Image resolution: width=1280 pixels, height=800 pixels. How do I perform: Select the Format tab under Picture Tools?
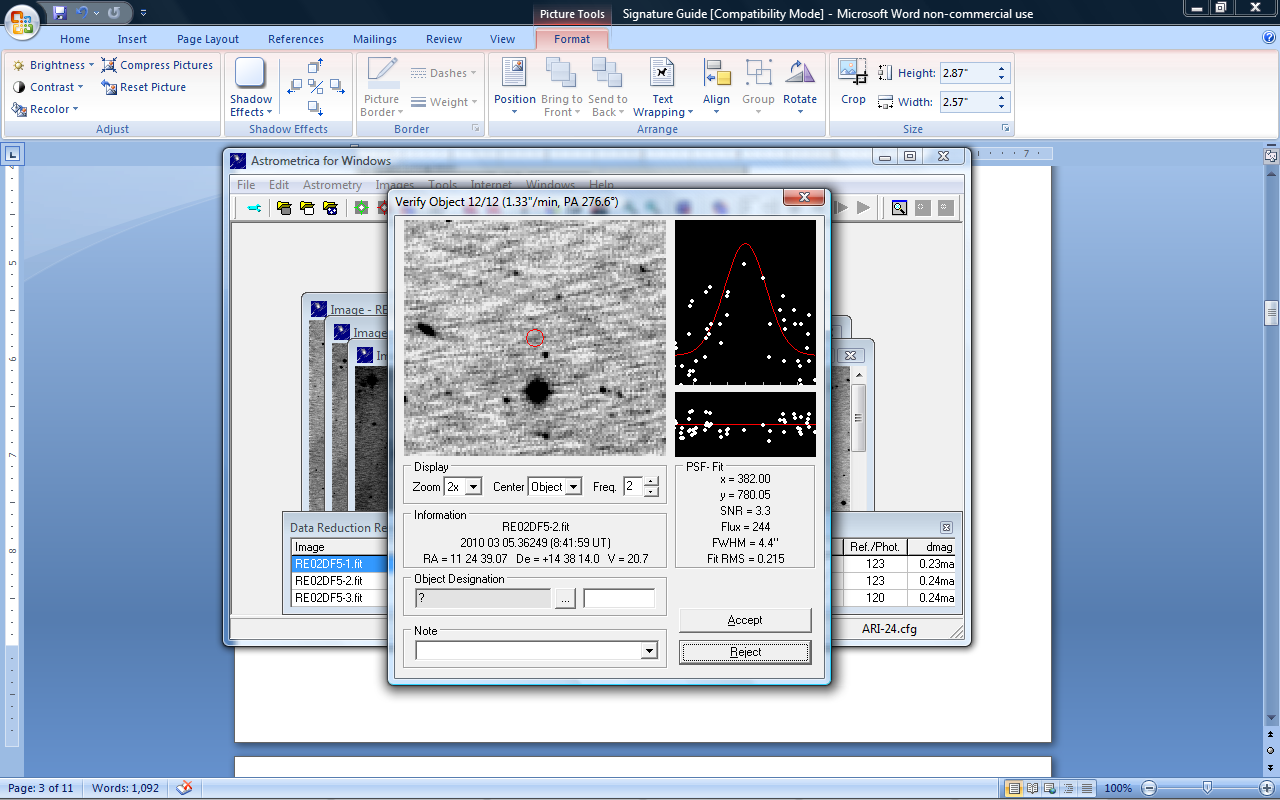tap(572, 39)
